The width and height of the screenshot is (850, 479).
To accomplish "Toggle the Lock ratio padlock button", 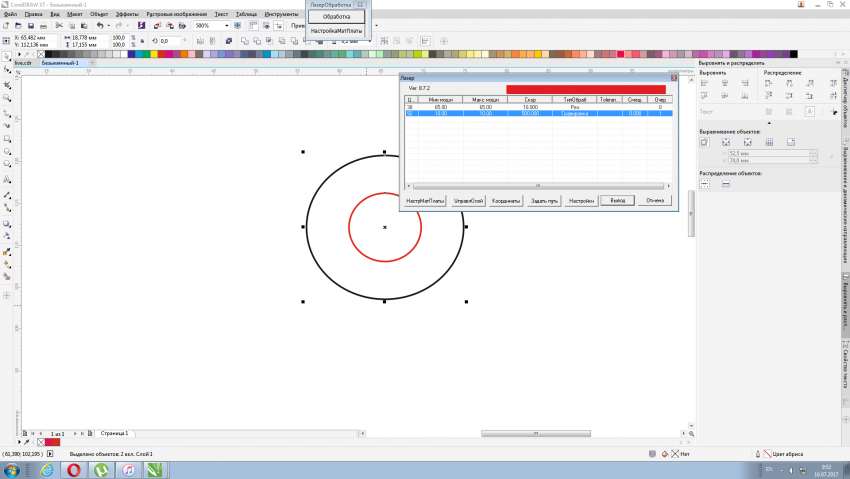I will click(144, 40).
